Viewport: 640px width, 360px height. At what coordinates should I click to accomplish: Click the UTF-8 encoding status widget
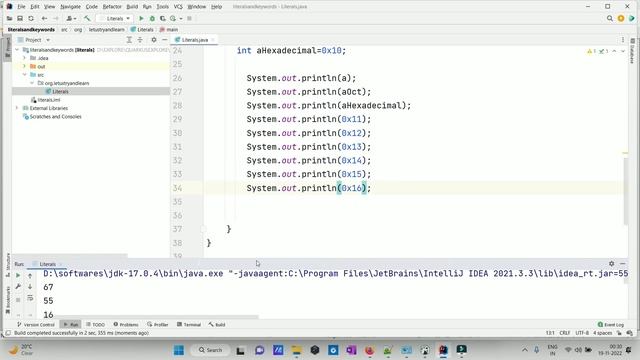[x=582, y=333]
